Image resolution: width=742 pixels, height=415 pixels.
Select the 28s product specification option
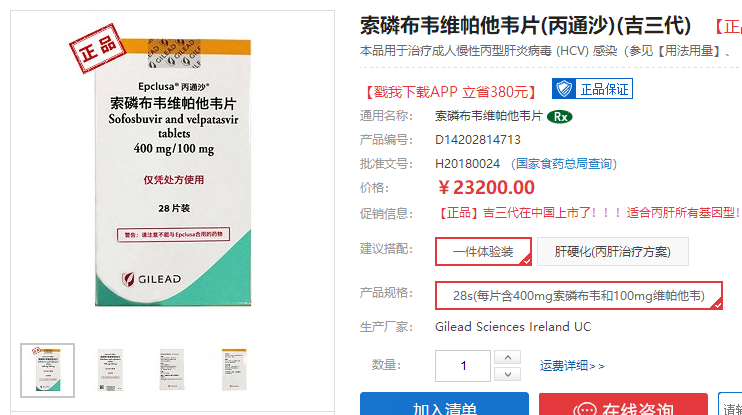coord(579,296)
